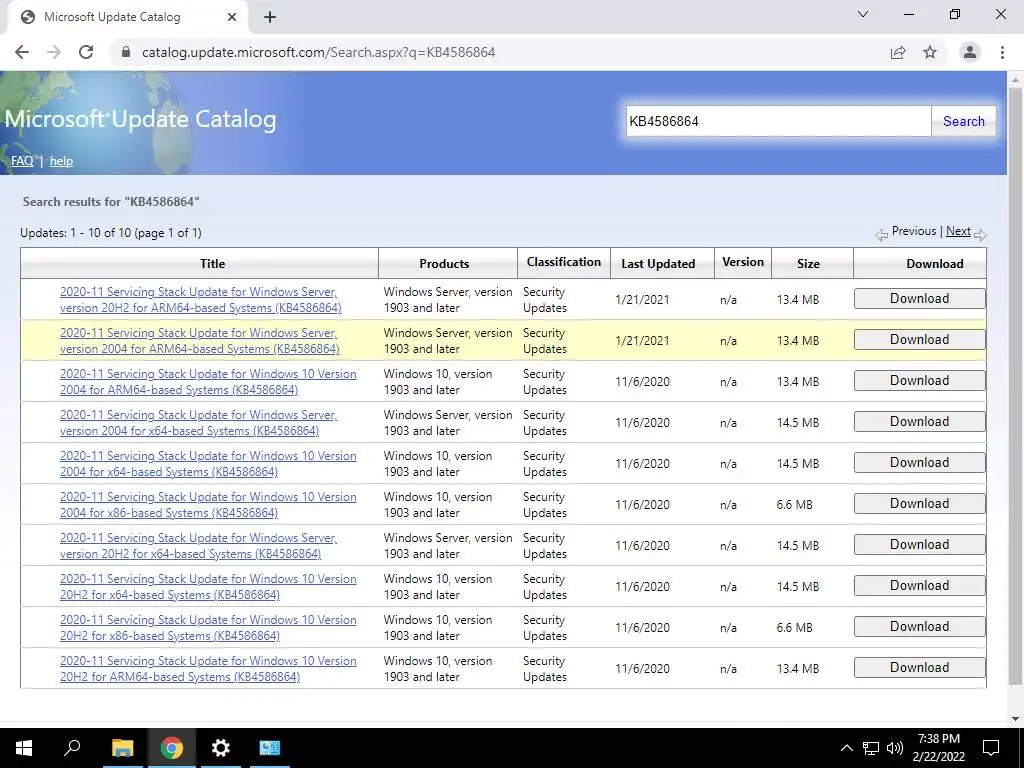Click scrollbar down arrow
1024x768 pixels.
coord(1015,719)
